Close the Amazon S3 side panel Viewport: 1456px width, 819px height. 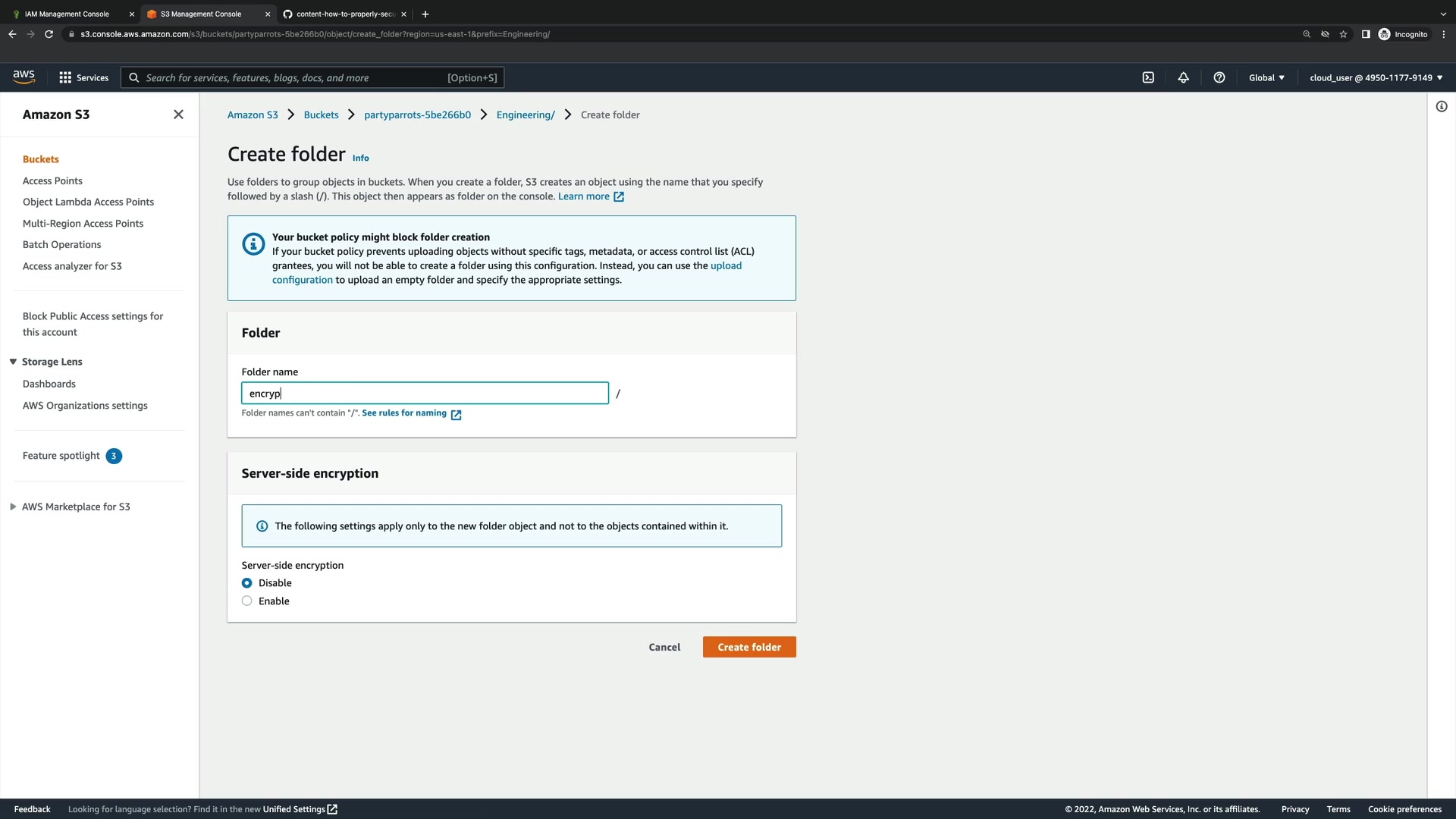[x=178, y=115]
